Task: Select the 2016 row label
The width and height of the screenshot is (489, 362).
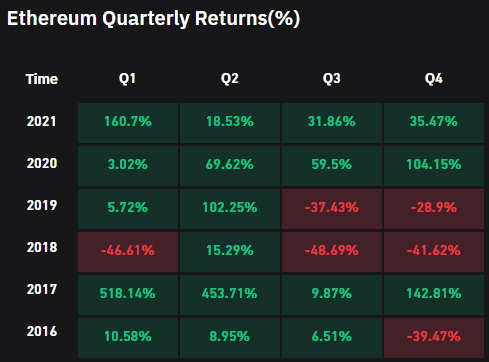Action: (42, 331)
